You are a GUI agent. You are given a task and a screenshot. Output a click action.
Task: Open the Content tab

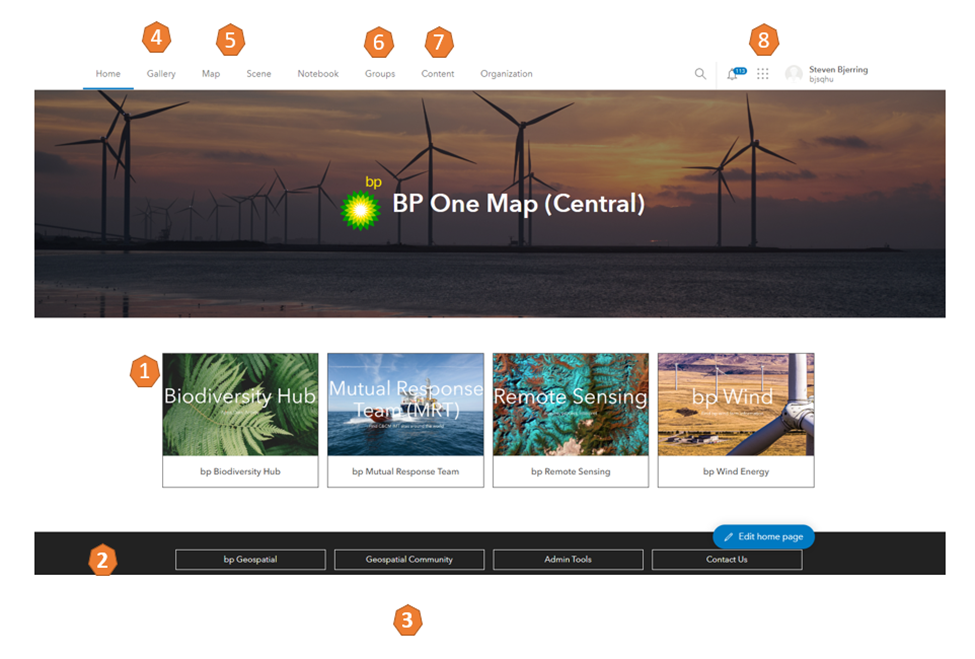[x=438, y=73]
